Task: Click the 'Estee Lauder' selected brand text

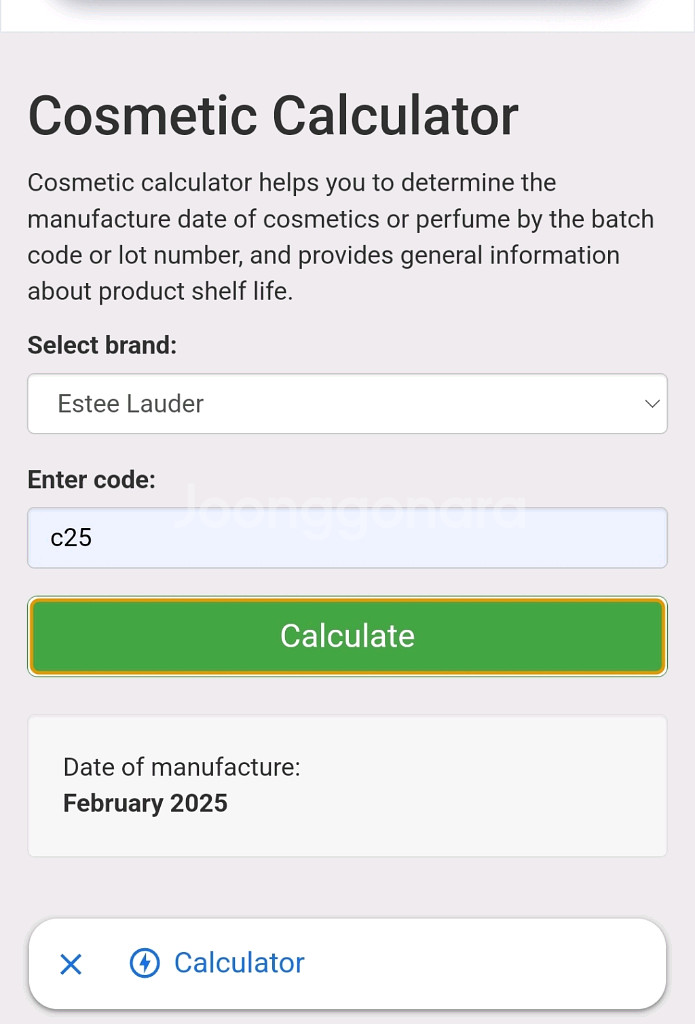Action: tap(131, 404)
